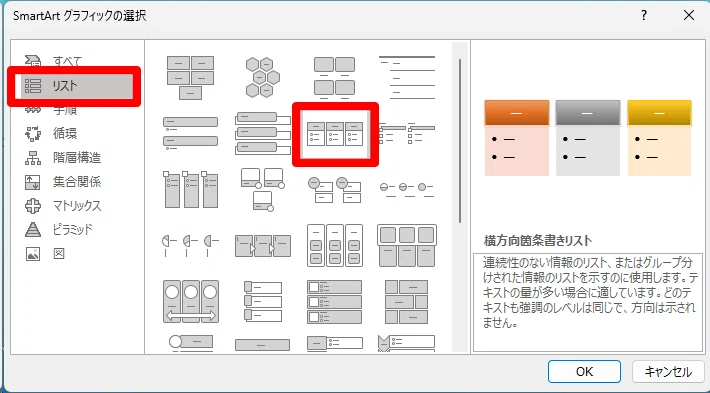The image size is (710, 393).
Task: Choose the square accent list layout
Action: tap(407, 133)
